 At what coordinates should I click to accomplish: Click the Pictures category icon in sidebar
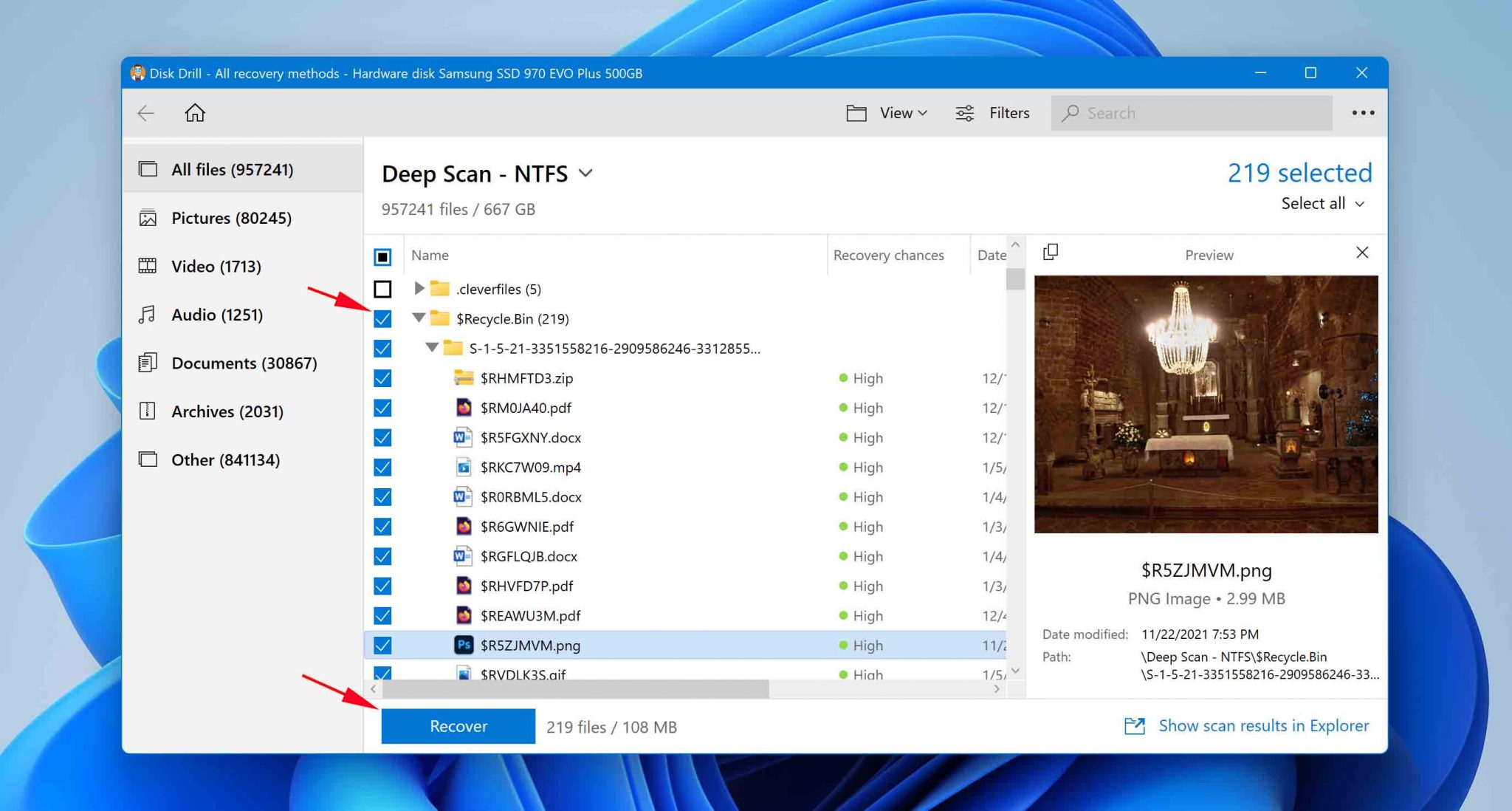(148, 218)
